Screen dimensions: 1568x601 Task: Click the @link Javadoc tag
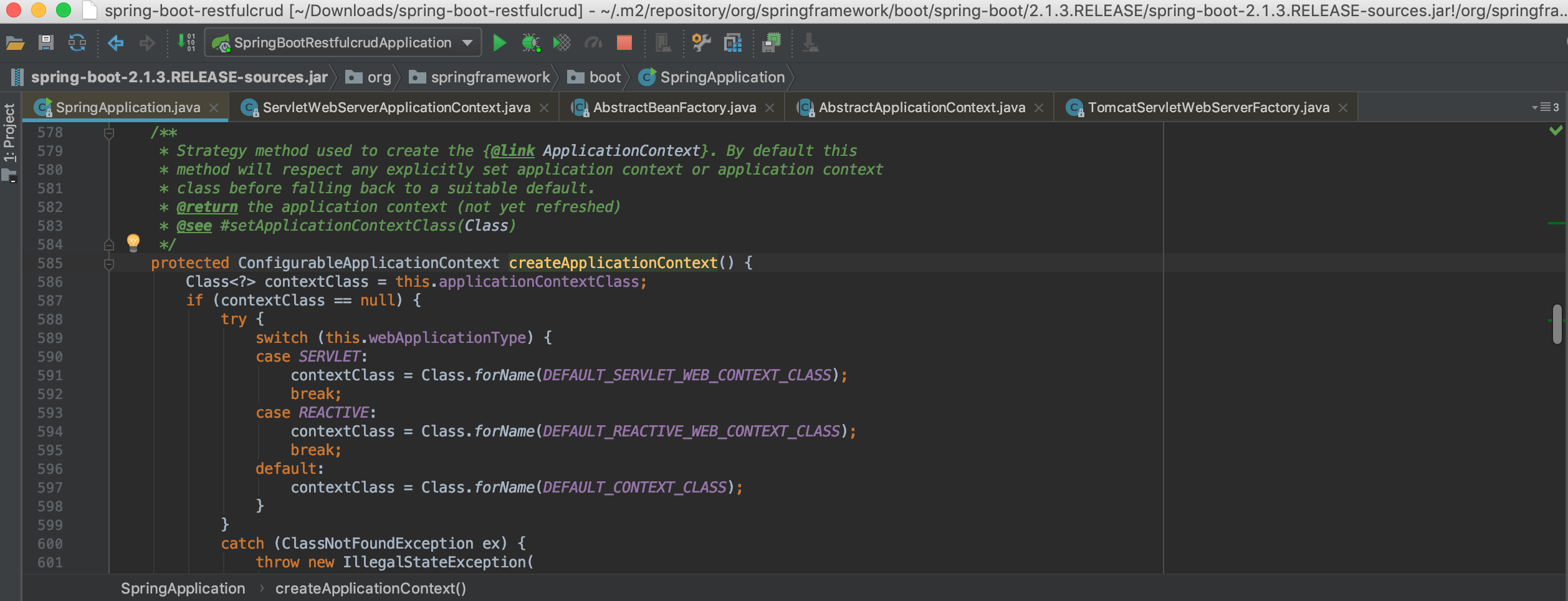513,151
